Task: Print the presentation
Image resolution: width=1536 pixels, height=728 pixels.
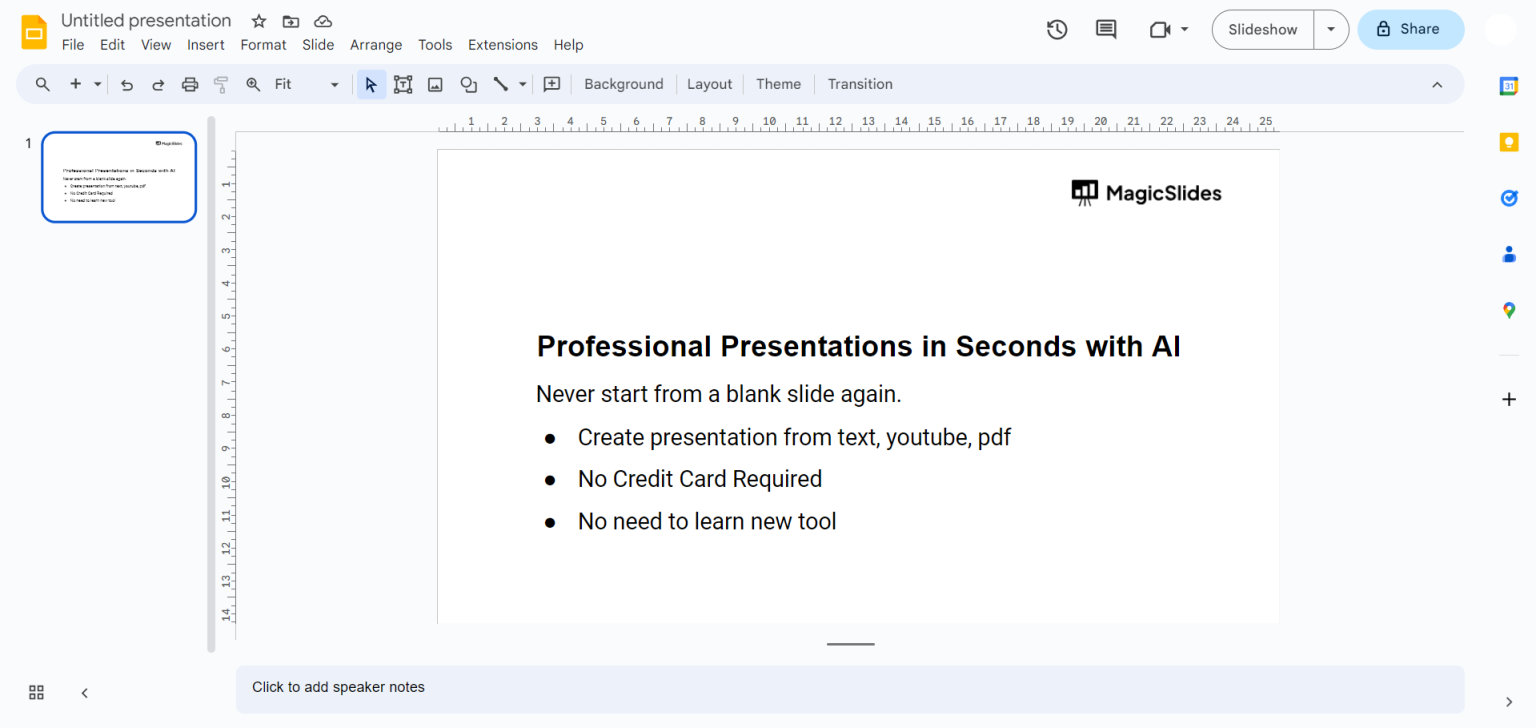Action: [x=190, y=84]
